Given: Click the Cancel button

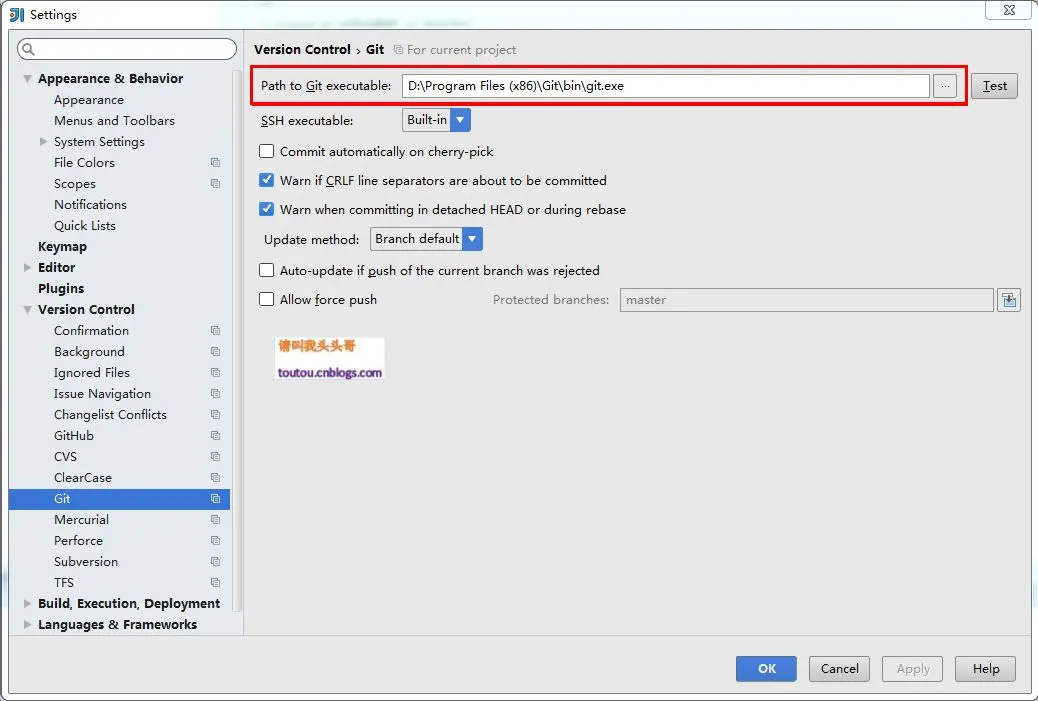Looking at the screenshot, I should [839, 669].
